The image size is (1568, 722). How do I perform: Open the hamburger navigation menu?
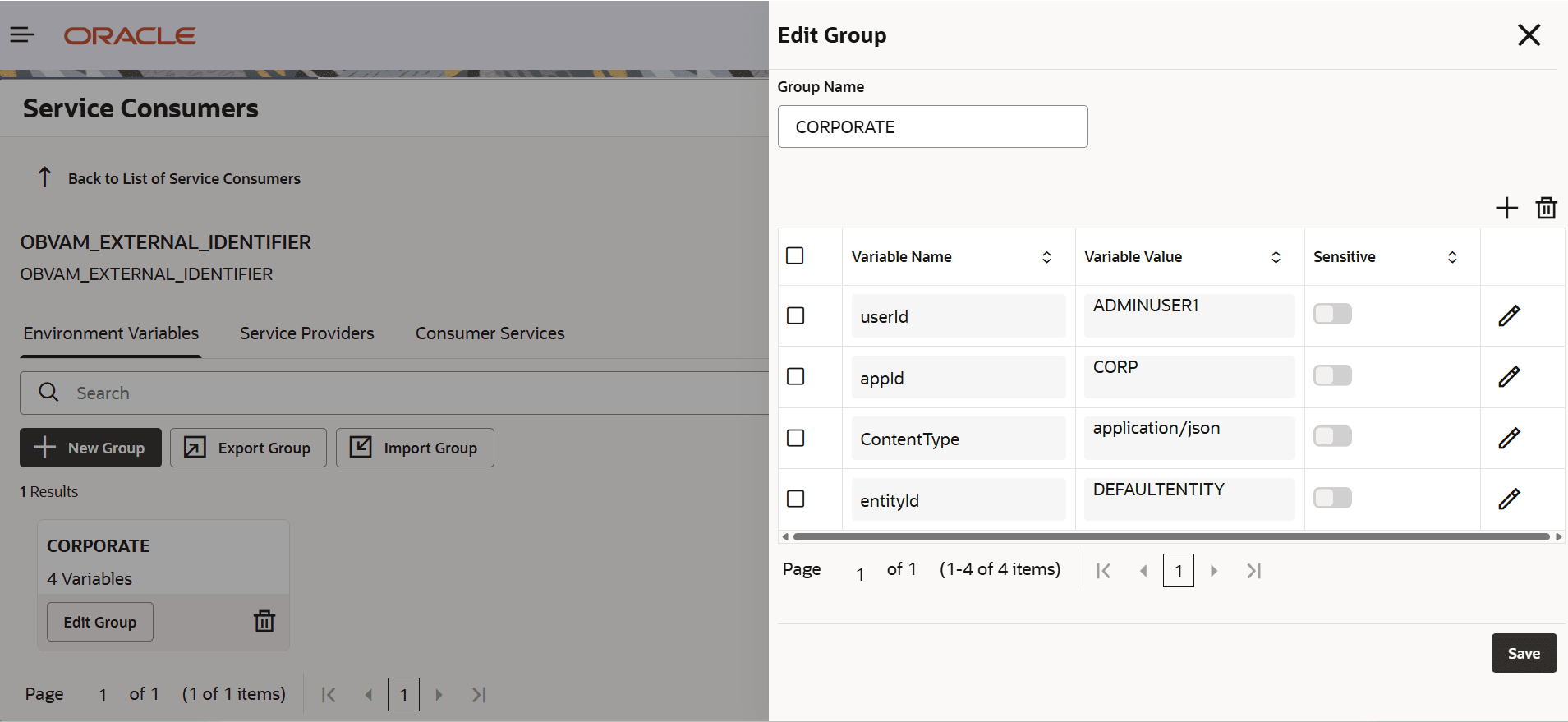pyautogui.click(x=22, y=34)
